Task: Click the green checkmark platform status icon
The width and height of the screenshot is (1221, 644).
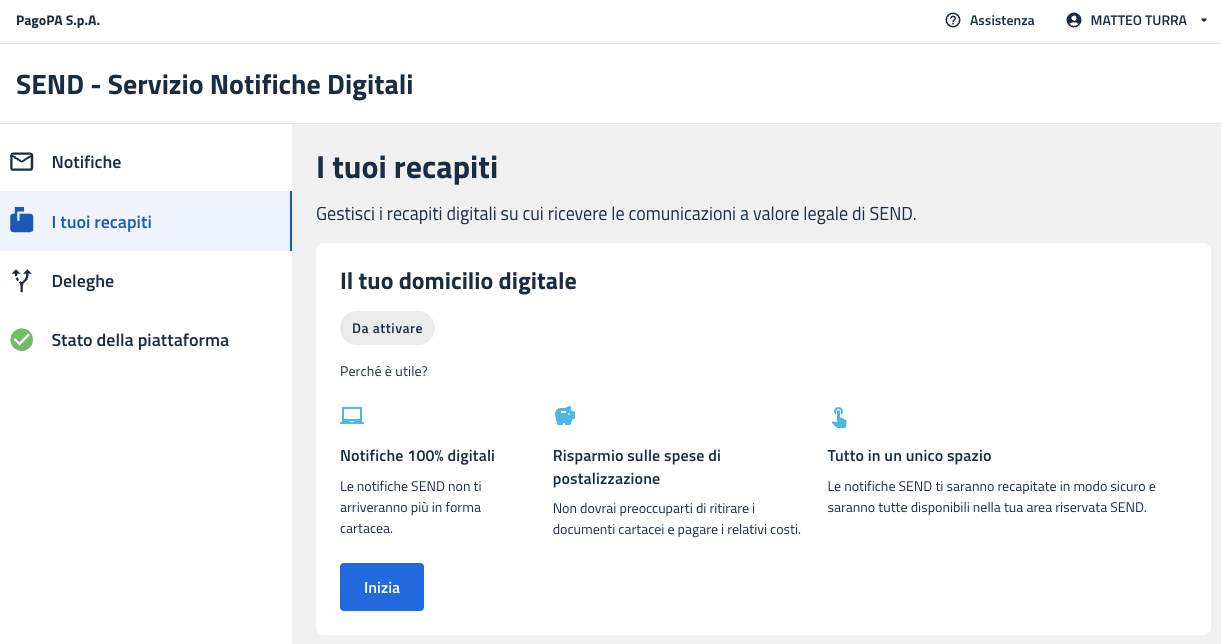Action: tap(22, 340)
